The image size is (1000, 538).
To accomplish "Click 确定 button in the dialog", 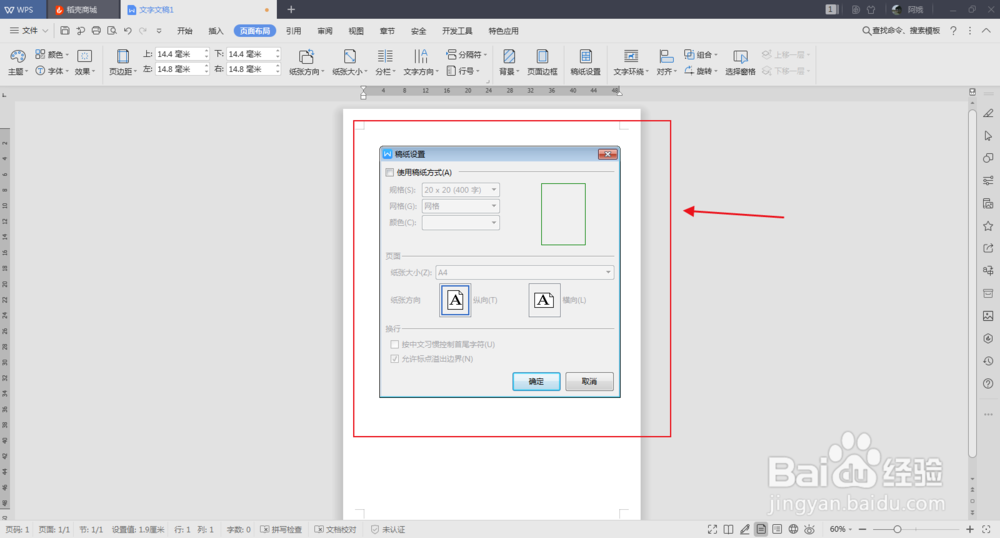I will 536,381.
